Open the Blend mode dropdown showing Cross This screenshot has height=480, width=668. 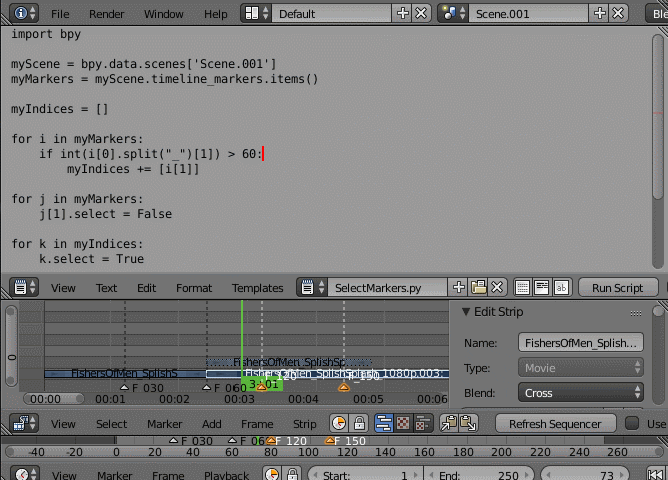pyautogui.click(x=580, y=393)
